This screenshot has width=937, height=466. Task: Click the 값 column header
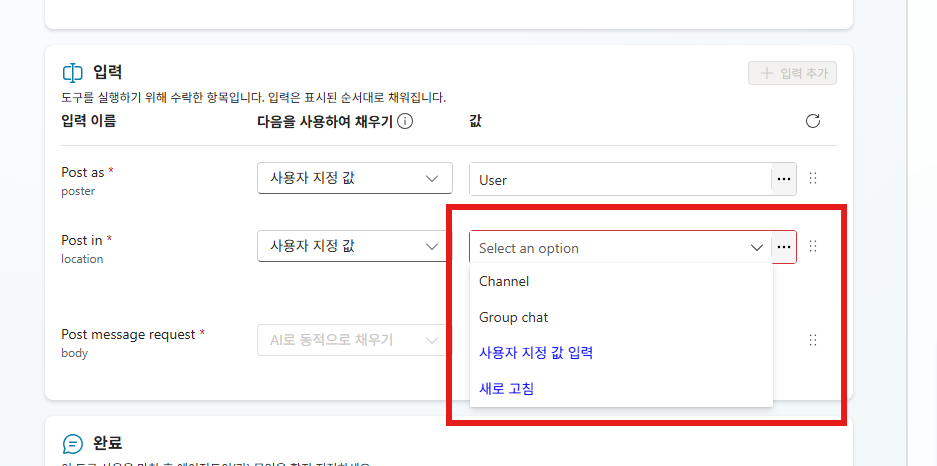click(x=476, y=121)
